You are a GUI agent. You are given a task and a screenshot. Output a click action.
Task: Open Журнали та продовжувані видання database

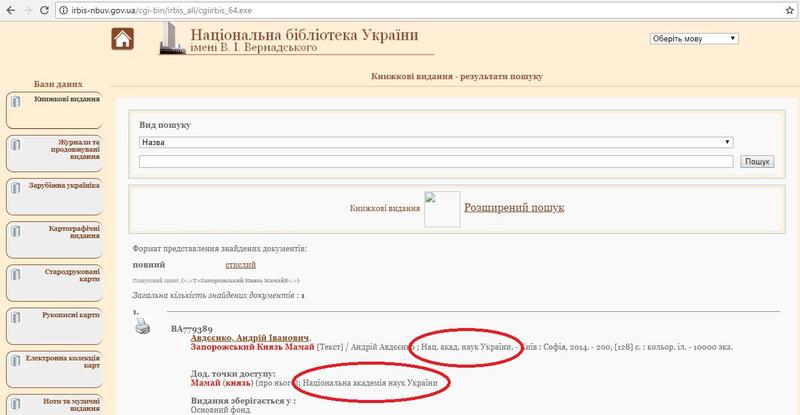(54, 153)
